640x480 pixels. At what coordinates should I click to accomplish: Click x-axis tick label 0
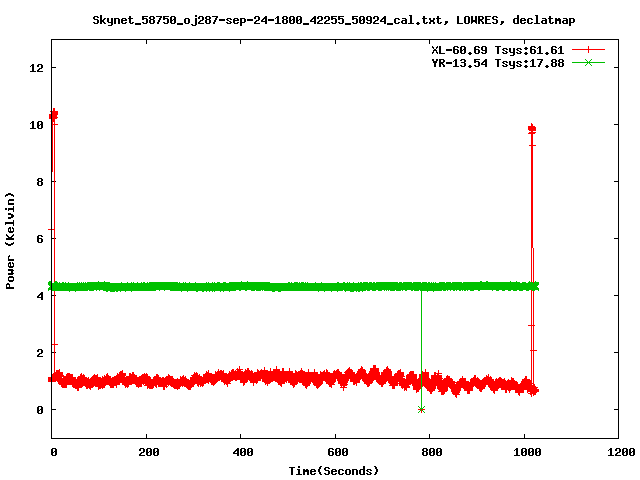click(x=53, y=452)
